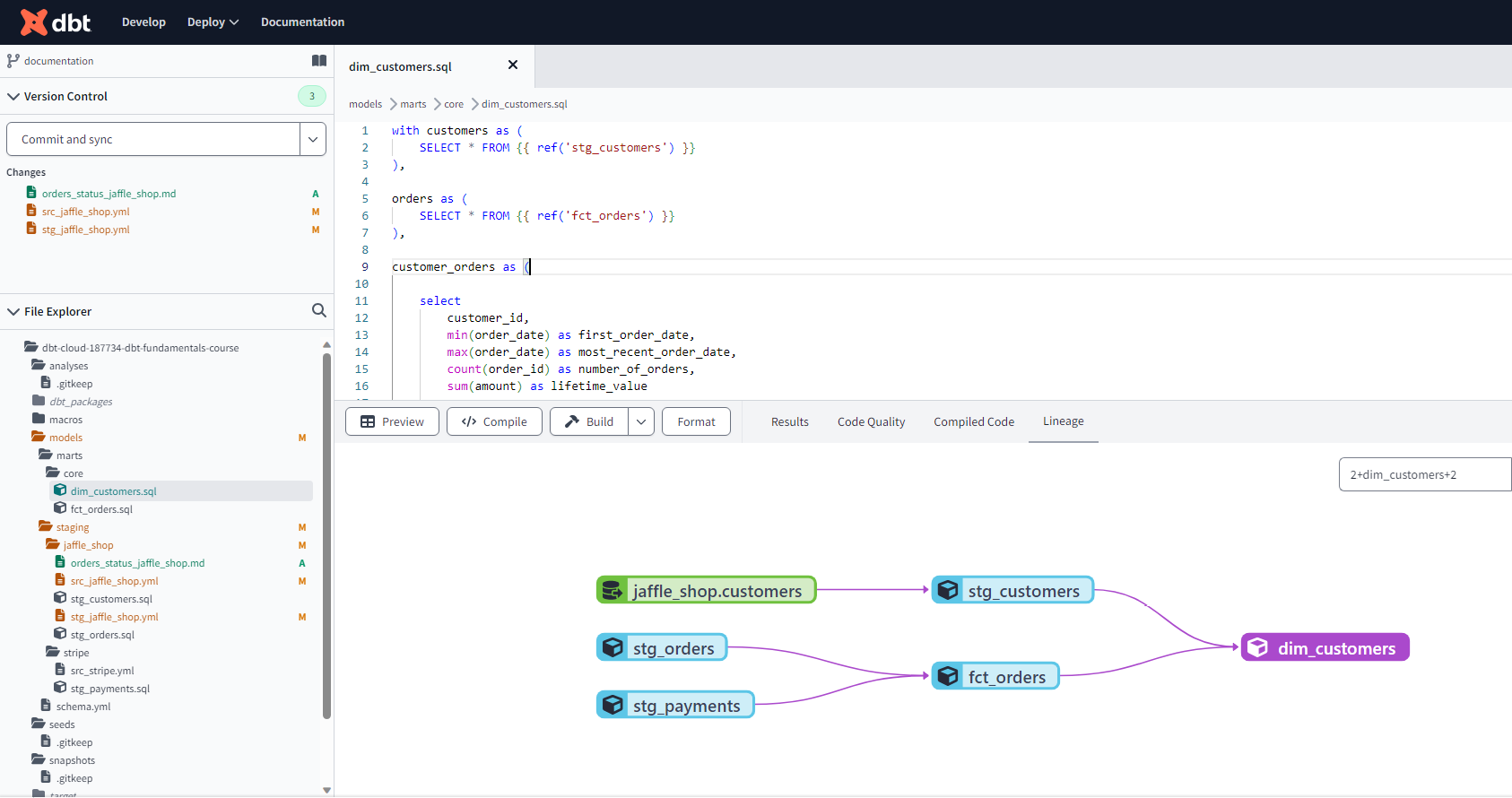Open the Documentation menu item
The height and width of the screenshot is (798, 1512).
pos(302,22)
